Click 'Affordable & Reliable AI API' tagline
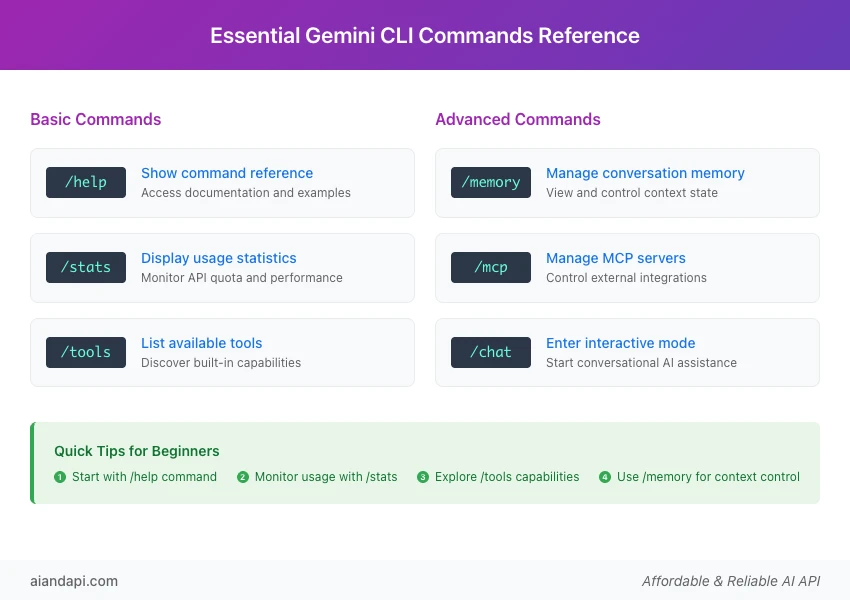Viewport: 850px width, 600px height. (731, 581)
